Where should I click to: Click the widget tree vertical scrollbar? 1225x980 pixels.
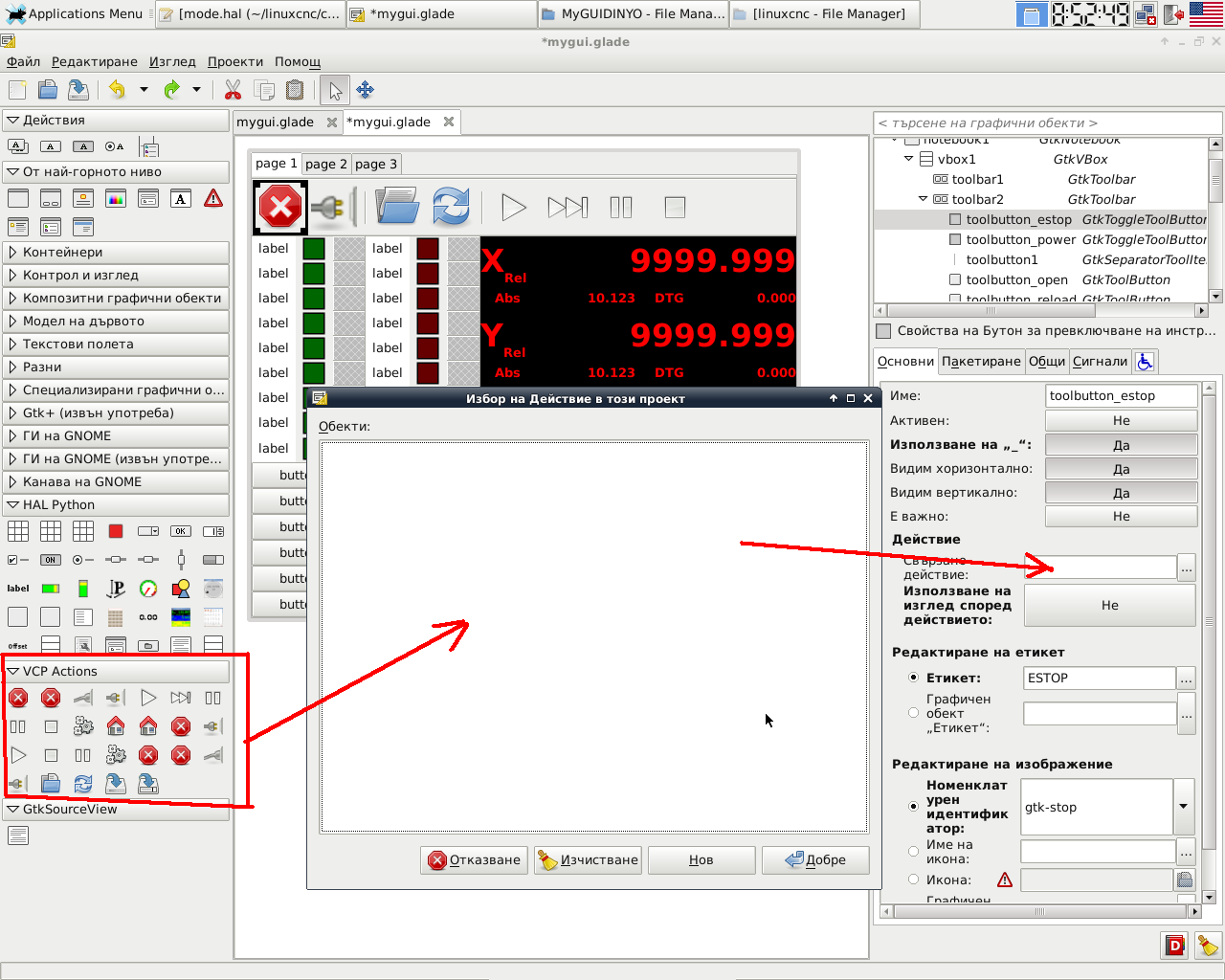[x=1215, y=220]
